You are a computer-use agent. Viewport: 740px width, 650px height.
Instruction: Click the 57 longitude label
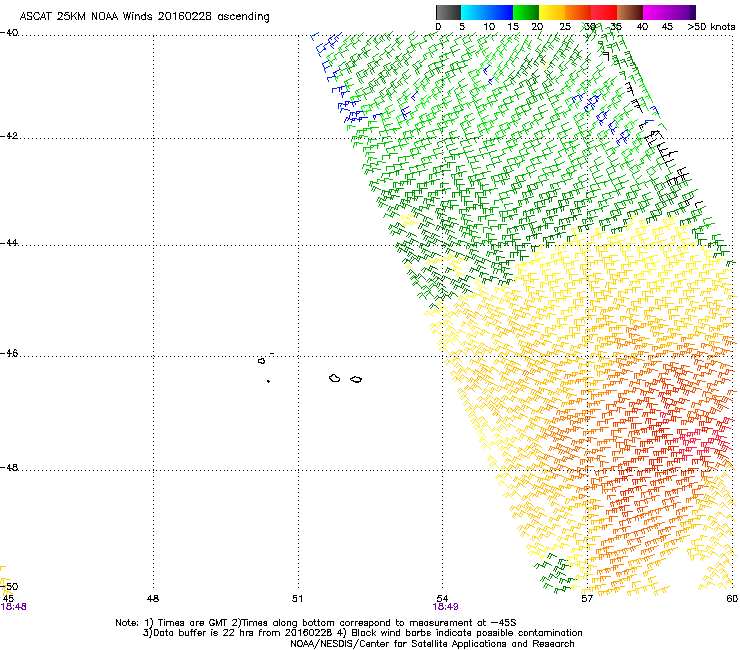[x=587, y=599]
